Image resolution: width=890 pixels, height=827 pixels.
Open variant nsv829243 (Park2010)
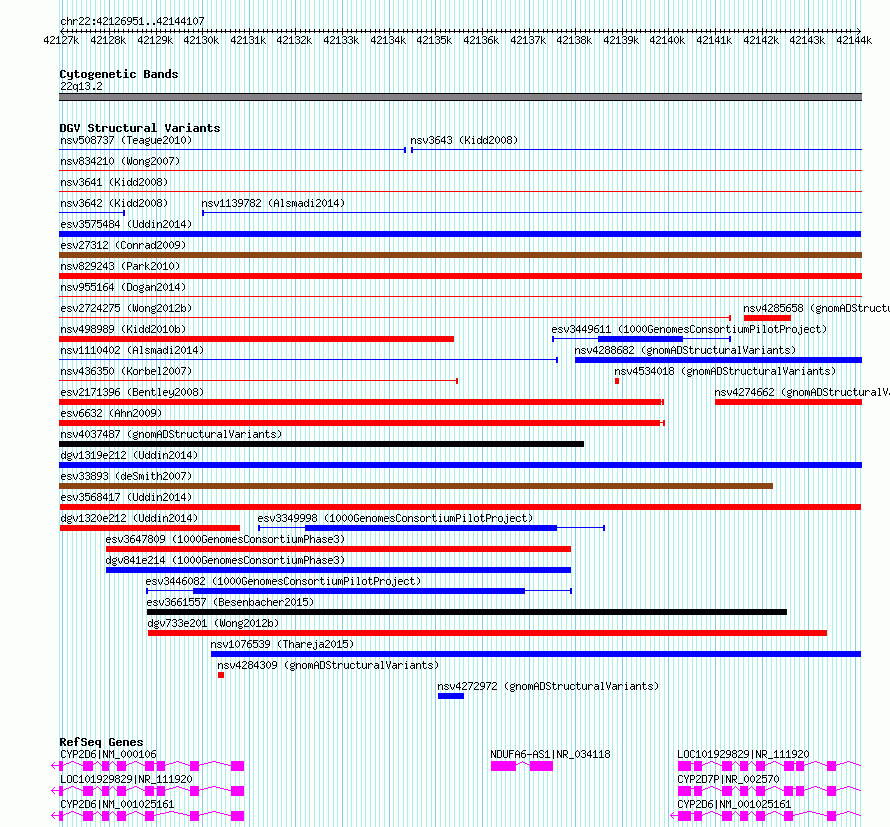click(x=120, y=266)
